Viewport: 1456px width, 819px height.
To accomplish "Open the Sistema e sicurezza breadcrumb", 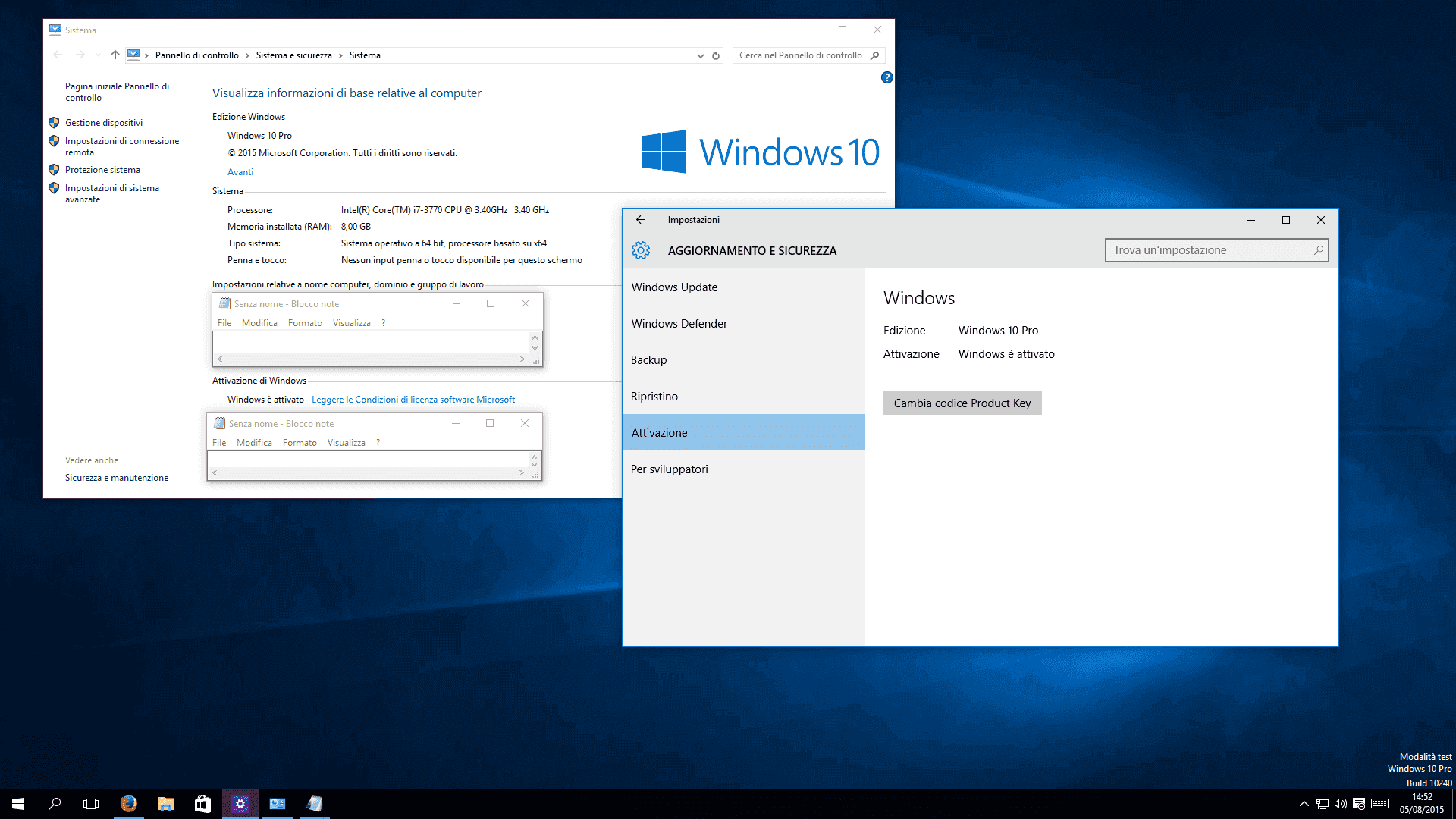I will [x=294, y=55].
